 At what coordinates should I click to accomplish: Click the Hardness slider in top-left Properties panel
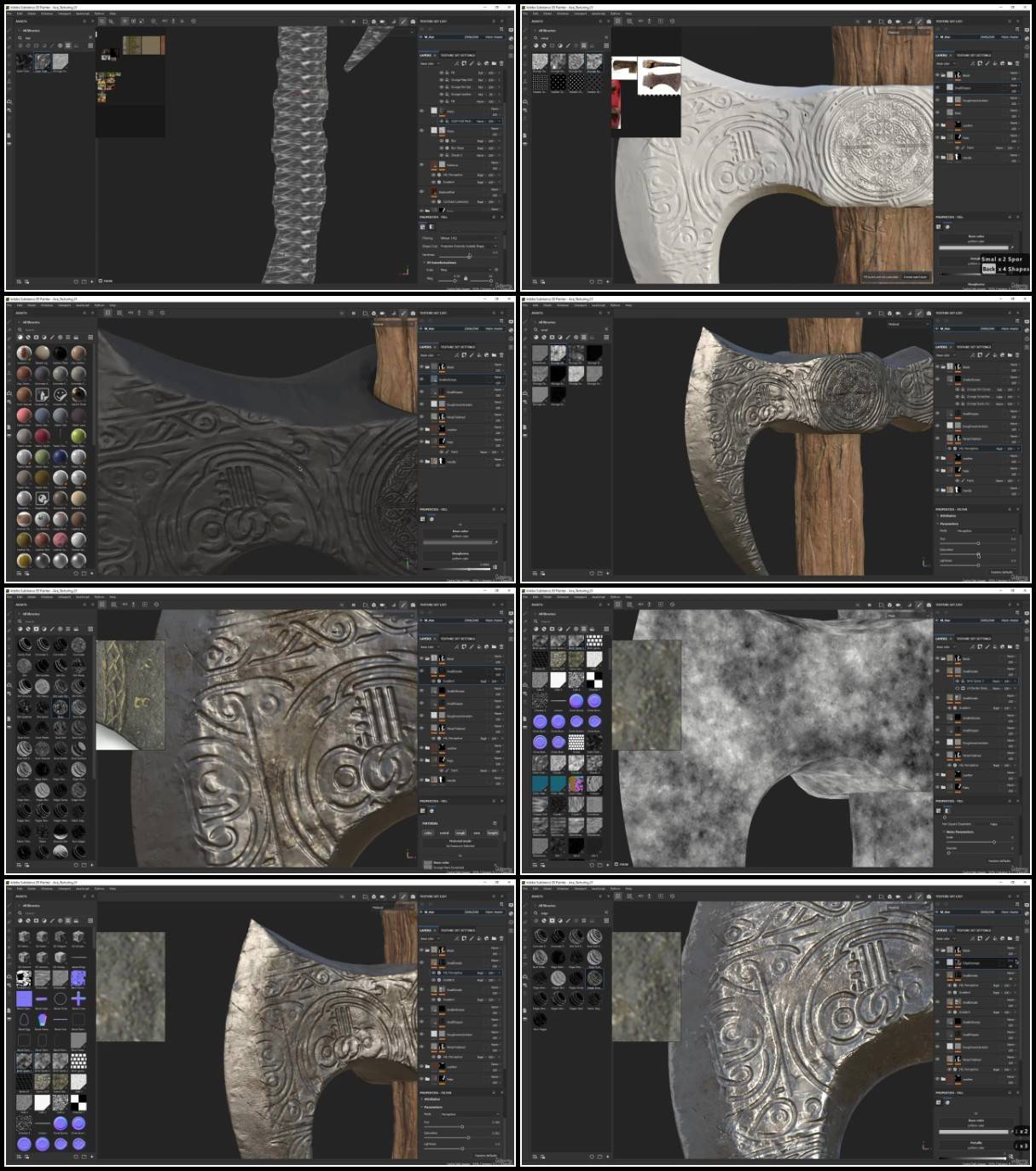point(468,255)
